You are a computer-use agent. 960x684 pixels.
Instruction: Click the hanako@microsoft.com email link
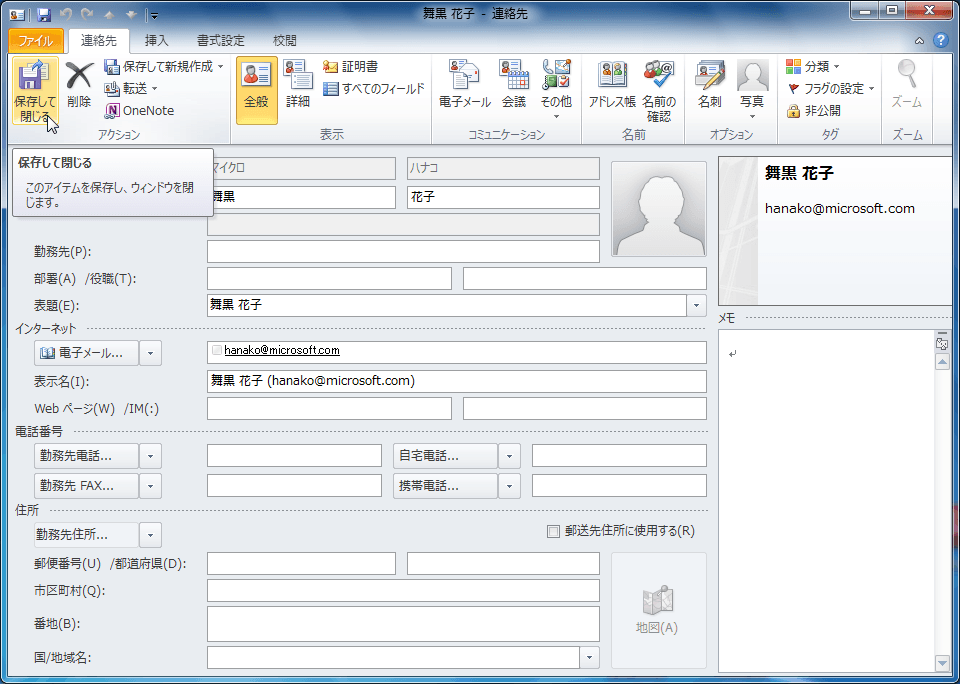pos(282,350)
